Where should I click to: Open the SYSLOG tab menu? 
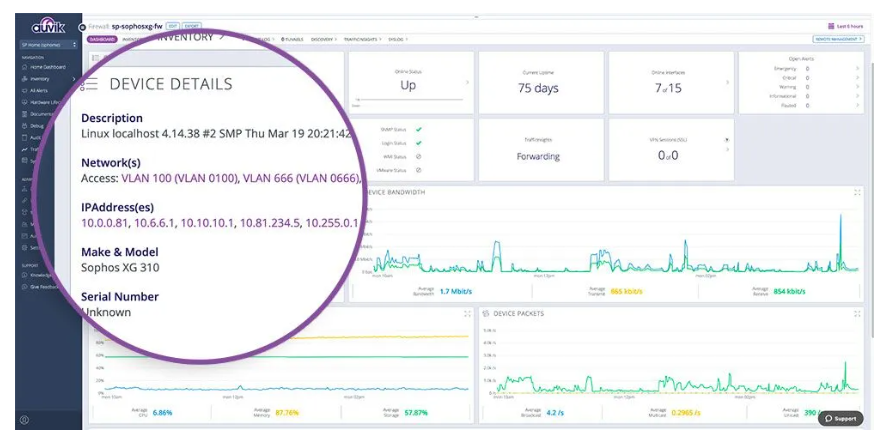point(398,39)
